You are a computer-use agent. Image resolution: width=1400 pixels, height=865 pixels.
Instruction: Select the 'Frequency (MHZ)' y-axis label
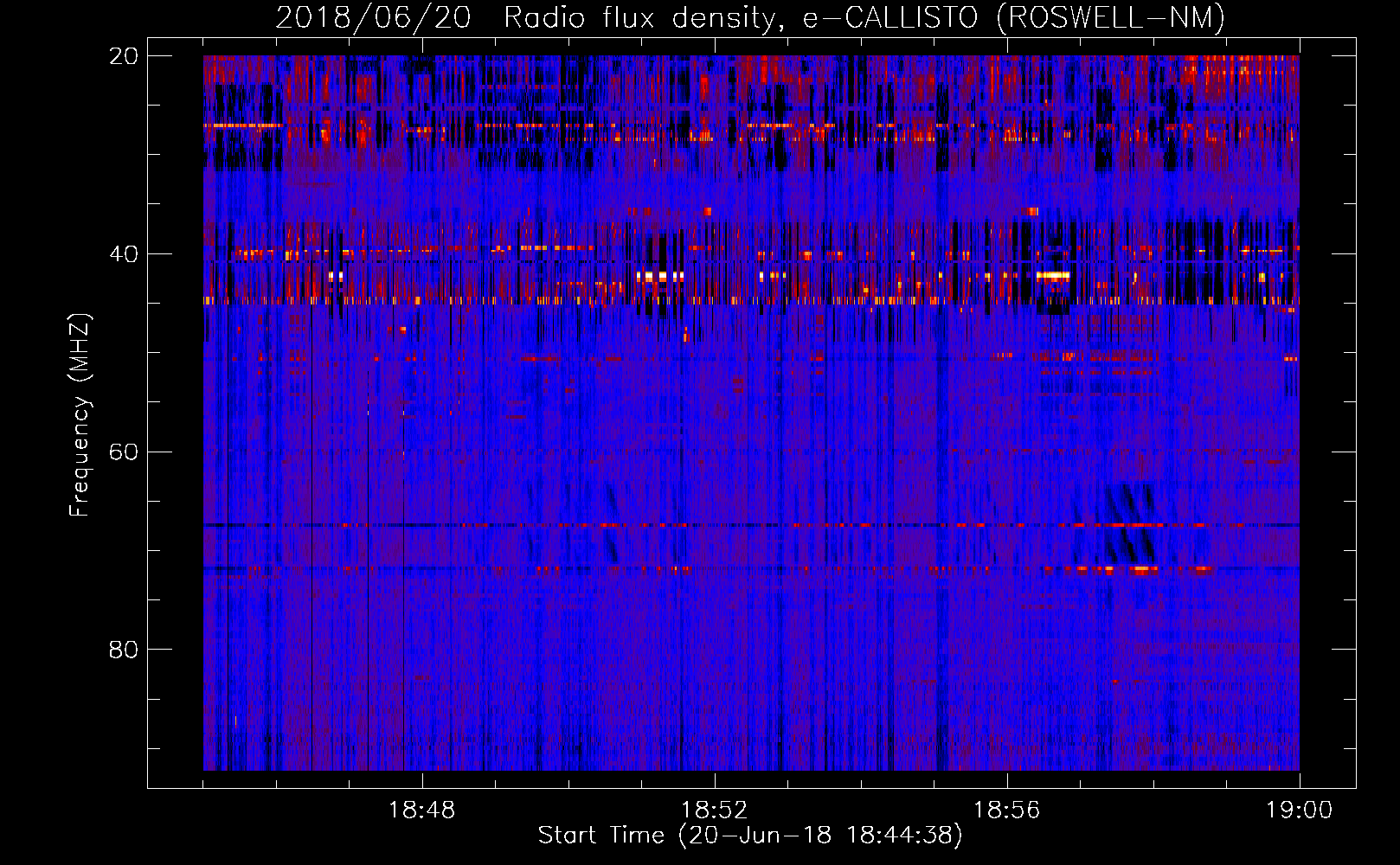coord(79,415)
